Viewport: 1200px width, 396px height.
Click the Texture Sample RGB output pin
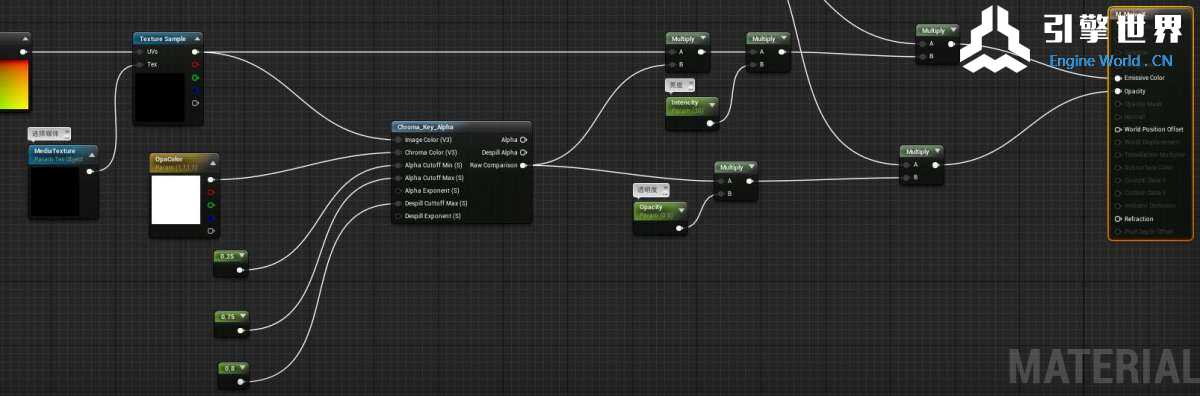pos(195,51)
